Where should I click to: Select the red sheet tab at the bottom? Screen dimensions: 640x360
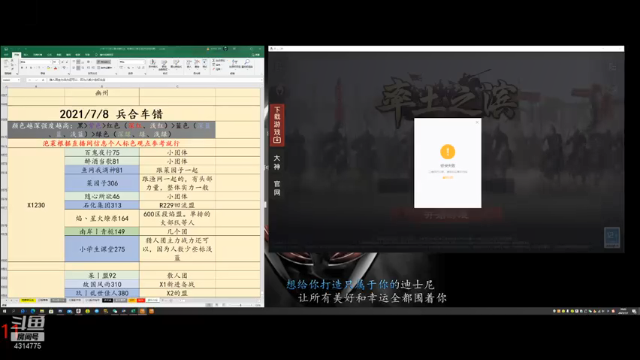(141, 300)
